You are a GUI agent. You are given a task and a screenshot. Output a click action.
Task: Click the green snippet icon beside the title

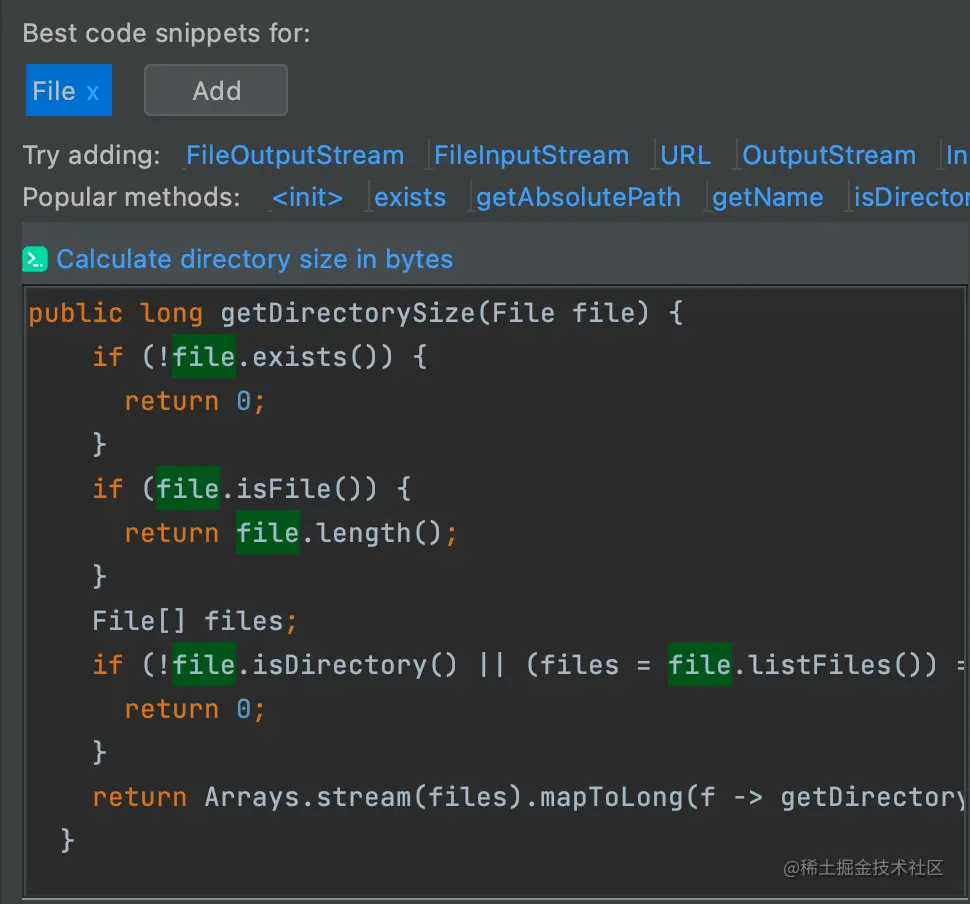pyautogui.click(x=35, y=259)
